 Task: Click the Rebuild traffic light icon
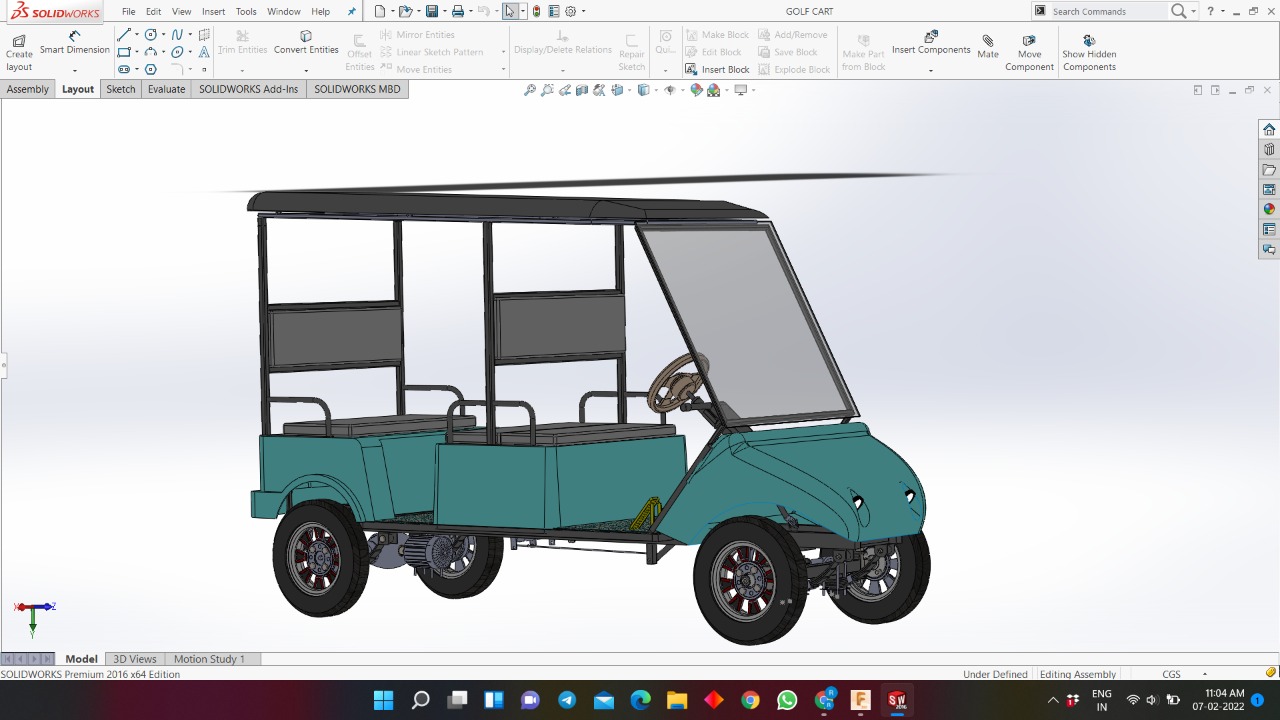pos(536,11)
